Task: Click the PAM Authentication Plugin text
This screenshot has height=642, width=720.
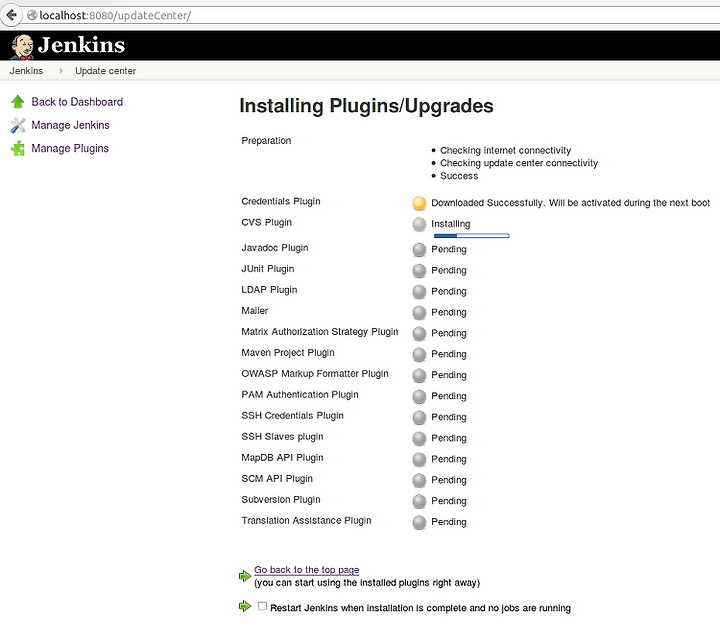Action: click(x=300, y=394)
